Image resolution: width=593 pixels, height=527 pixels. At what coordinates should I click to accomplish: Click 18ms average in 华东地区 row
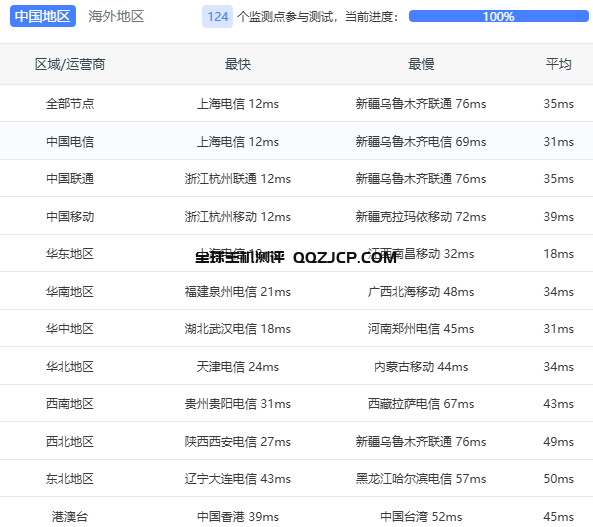tap(559, 253)
